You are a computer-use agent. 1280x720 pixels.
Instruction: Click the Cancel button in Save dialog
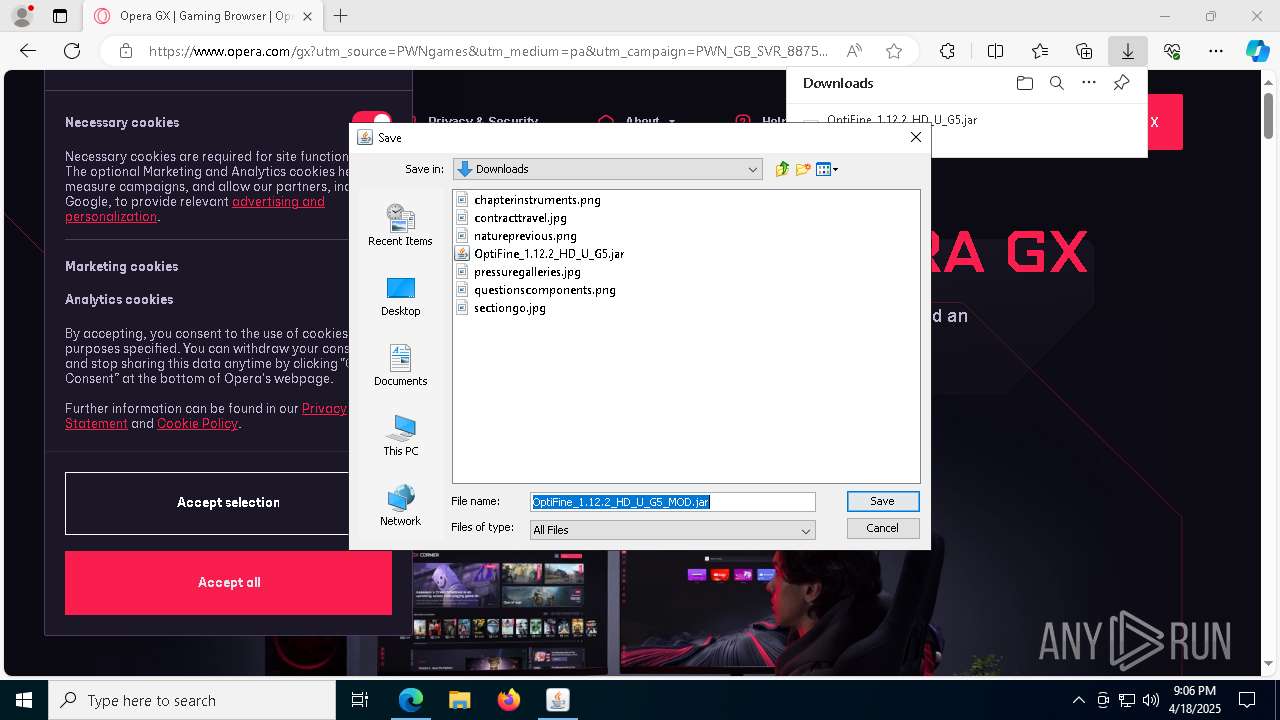tap(882, 528)
